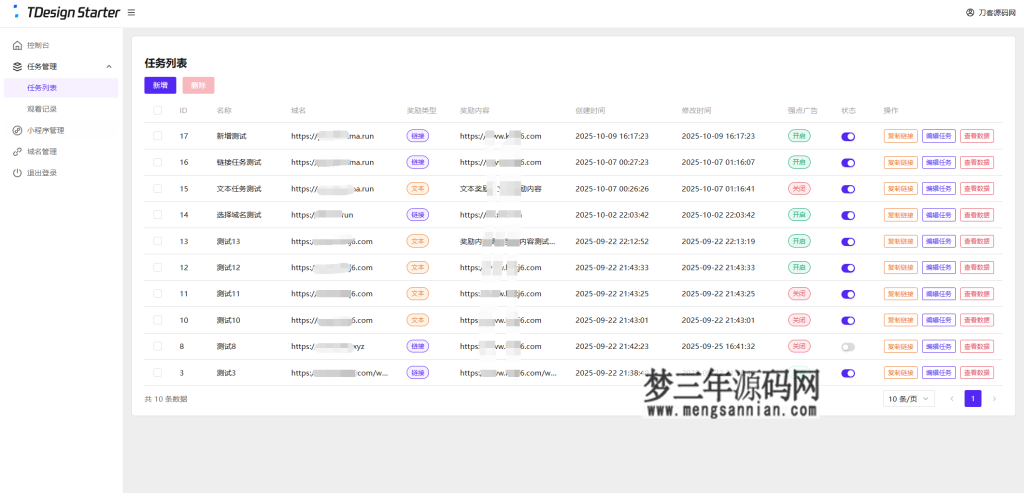This screenshot has height=493, width=1024.
Task: Click the 新增 button
Action: coord(160,86)
